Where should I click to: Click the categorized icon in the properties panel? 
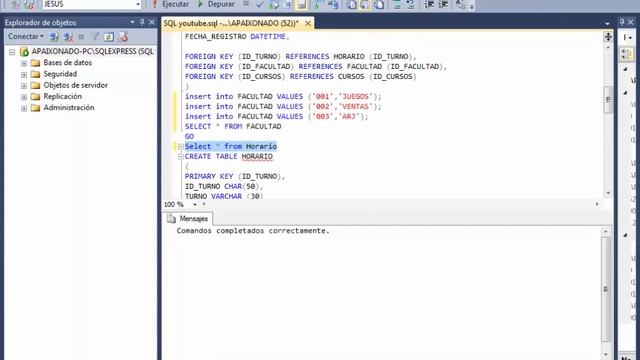point(626,53)
